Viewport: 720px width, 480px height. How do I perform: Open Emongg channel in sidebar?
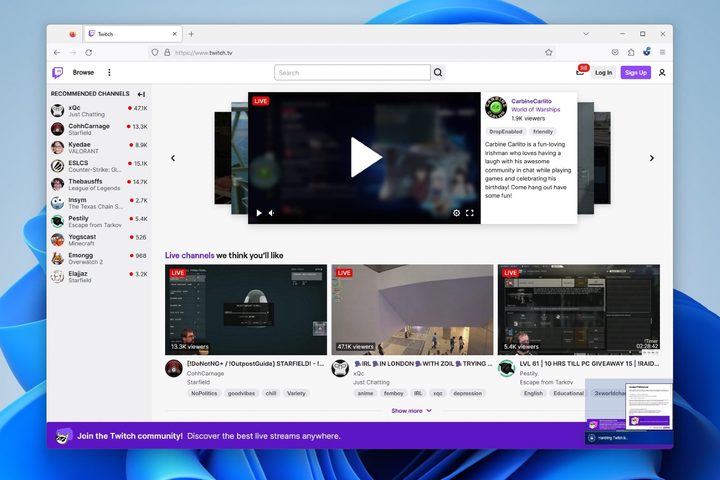pos(99,258)
